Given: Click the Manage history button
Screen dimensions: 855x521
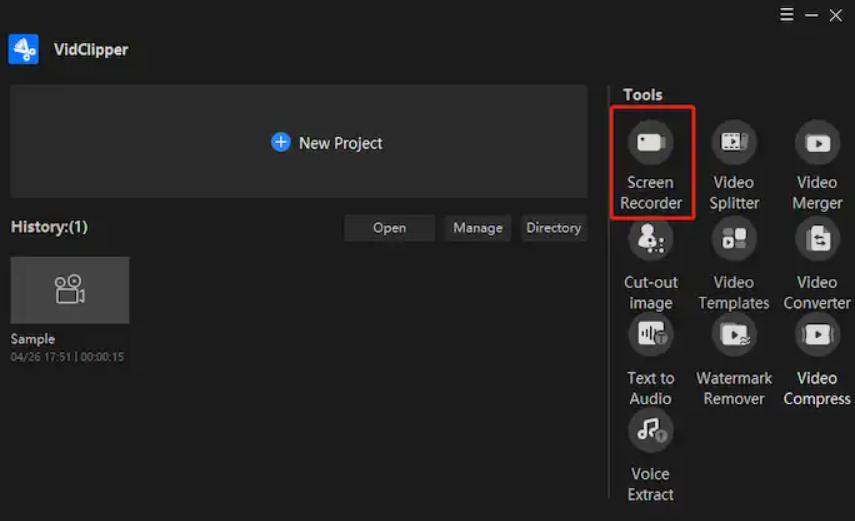Looking at the screenshot, I should pyautogui.click(x=477, y=228).
